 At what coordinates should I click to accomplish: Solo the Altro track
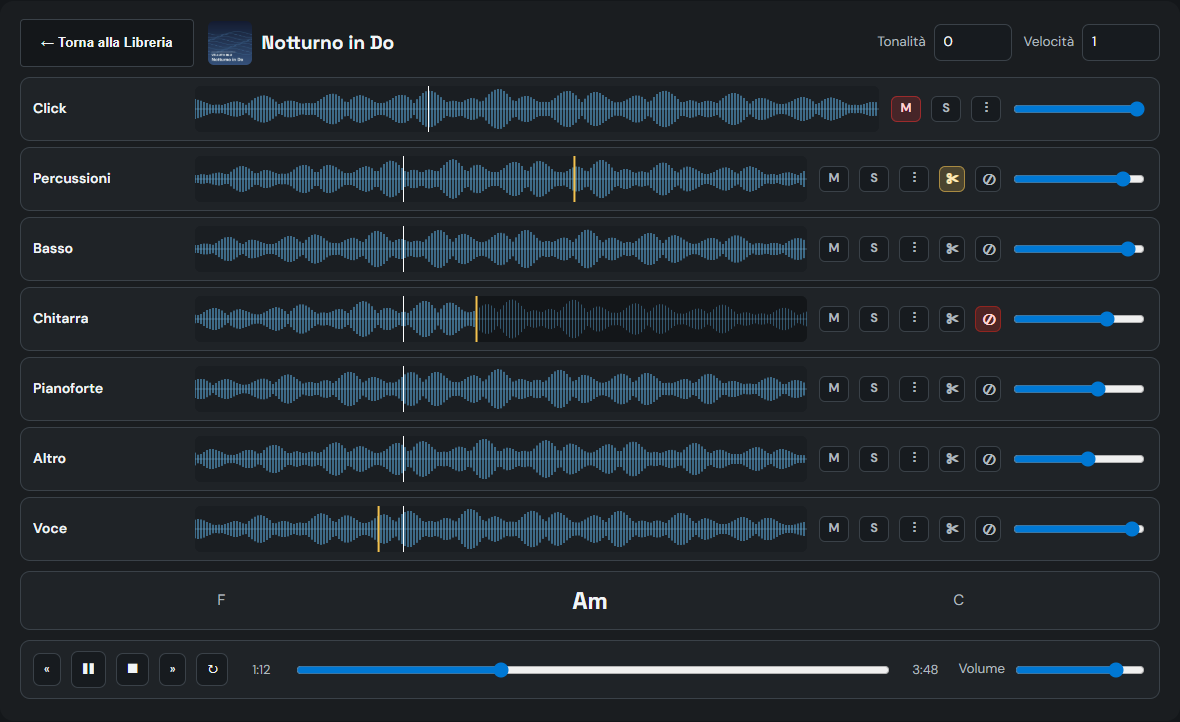coord(874,458)
